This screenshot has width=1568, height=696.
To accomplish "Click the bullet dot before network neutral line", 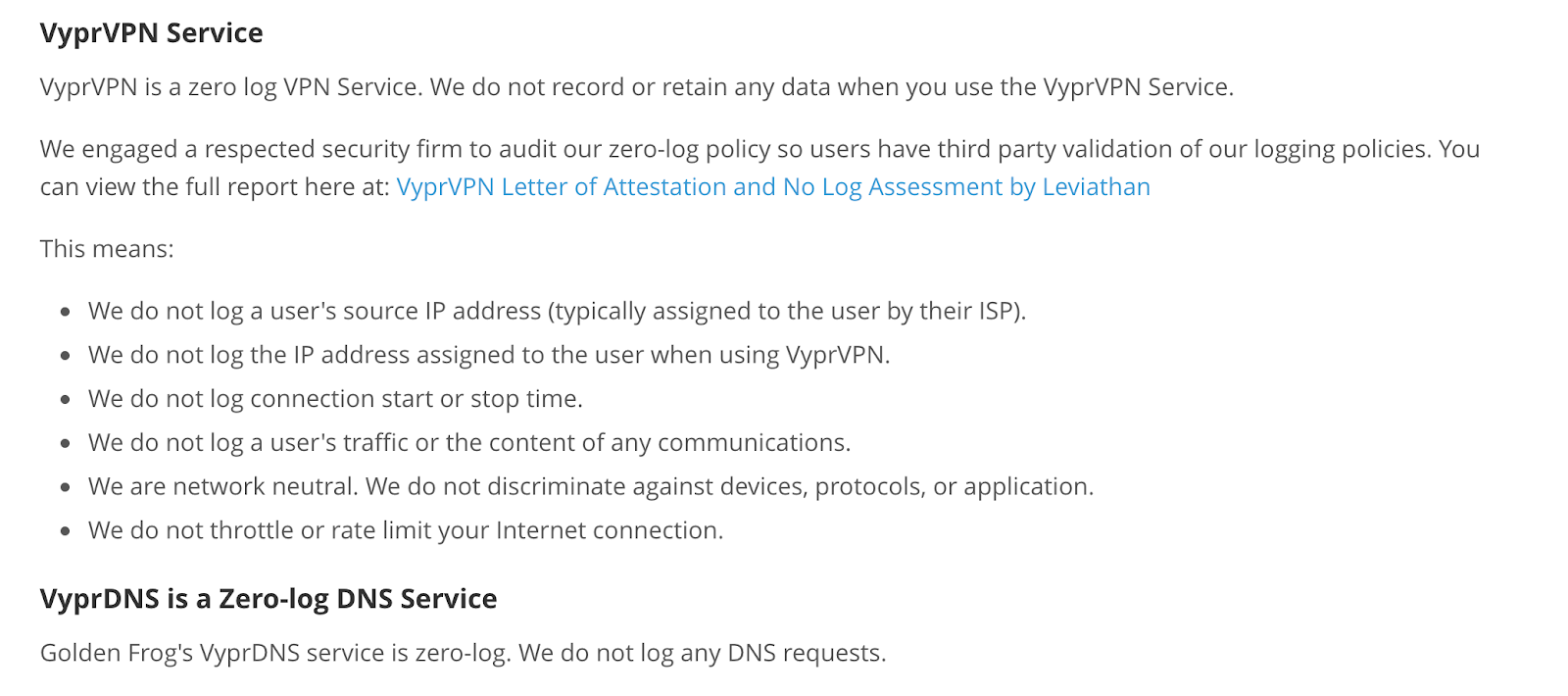I will coord(66,487).
